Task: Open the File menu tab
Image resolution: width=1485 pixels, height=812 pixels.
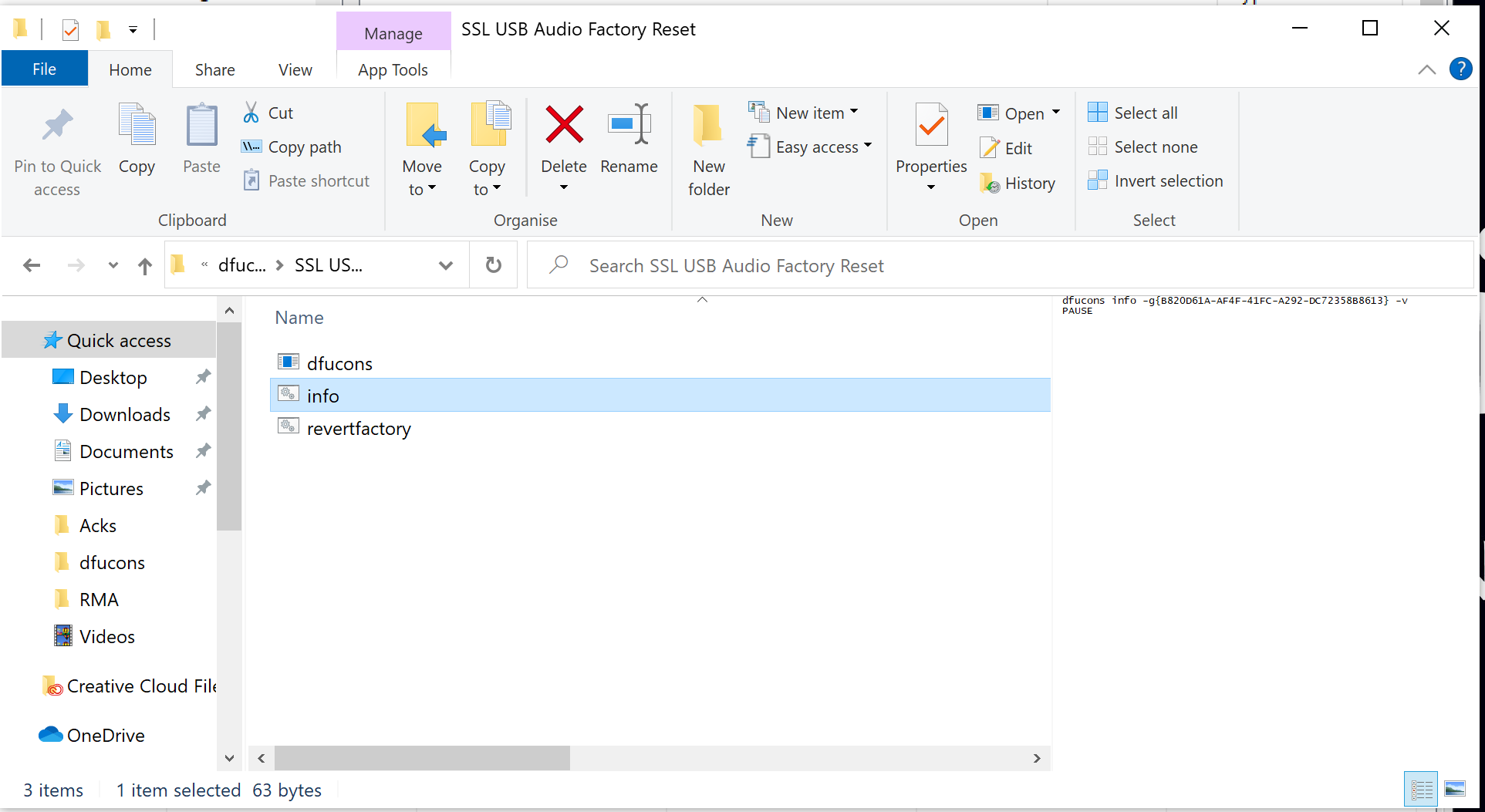Action: coord(44,69)
